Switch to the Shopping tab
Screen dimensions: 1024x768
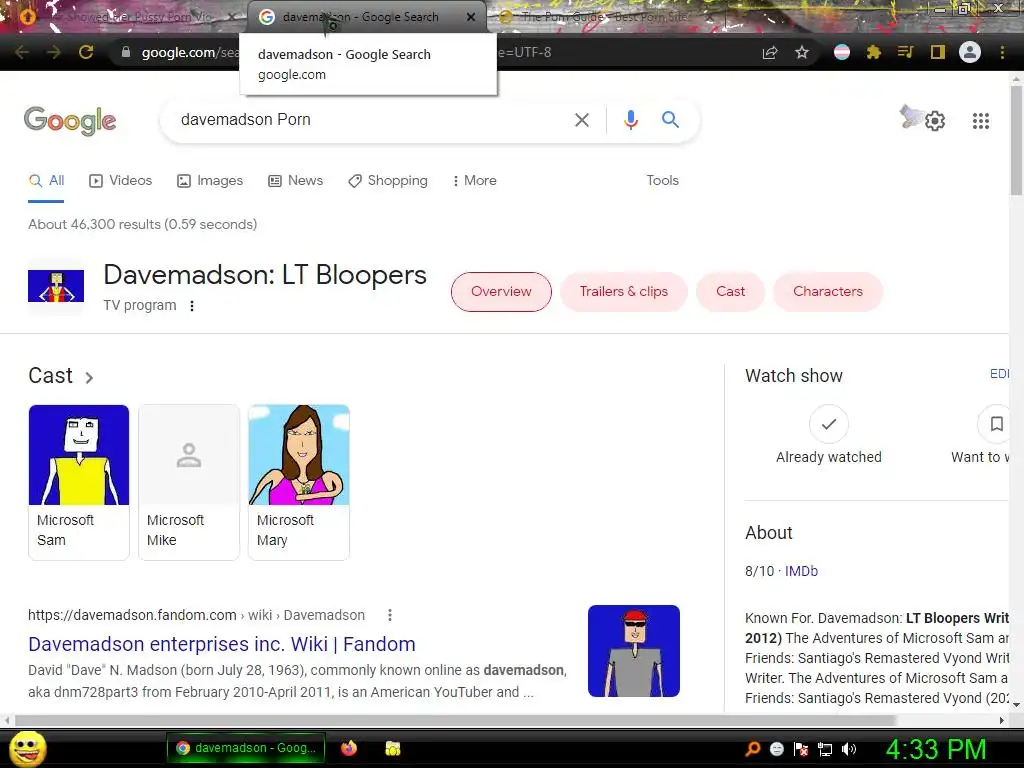point(388,181)
